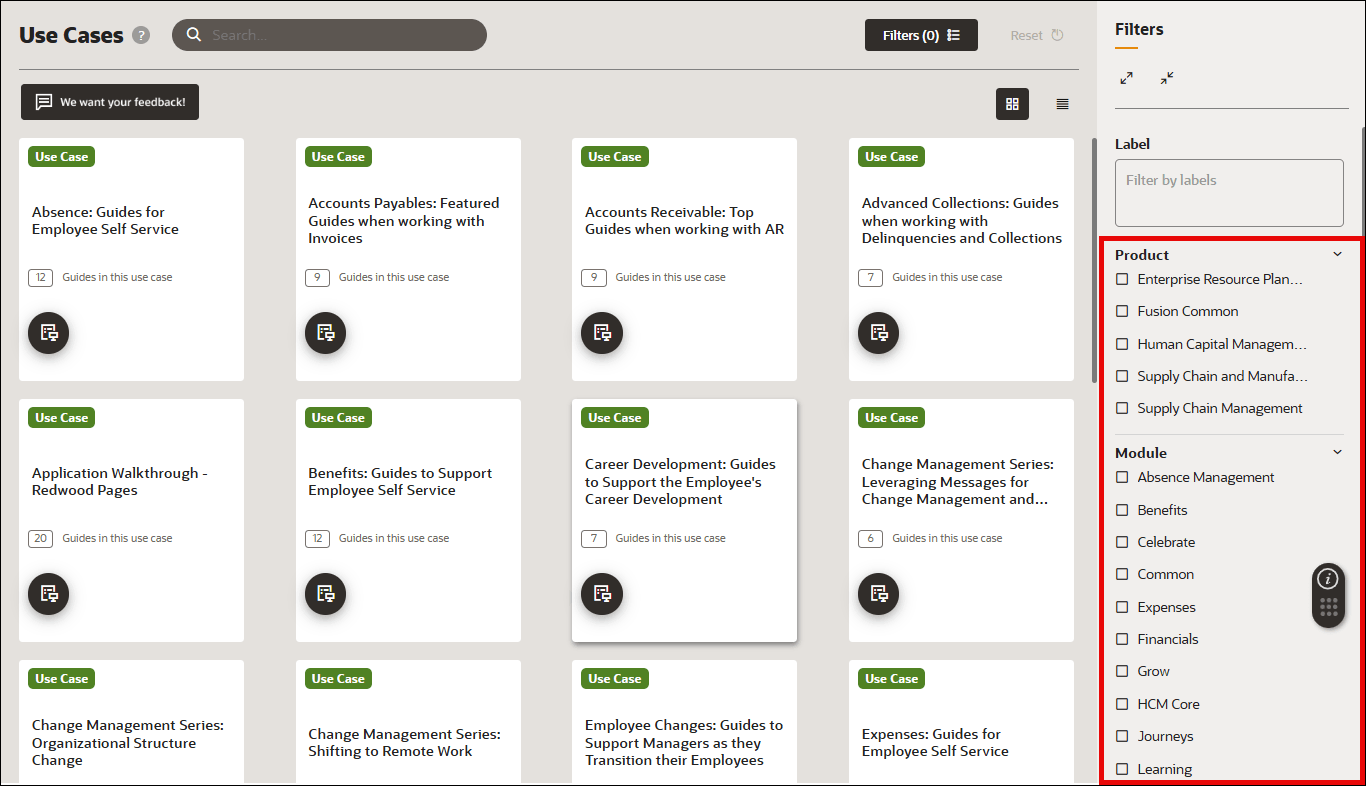
Task: Open Absence: Guides for Employee Self Service
Action: [x=105, y=220]
